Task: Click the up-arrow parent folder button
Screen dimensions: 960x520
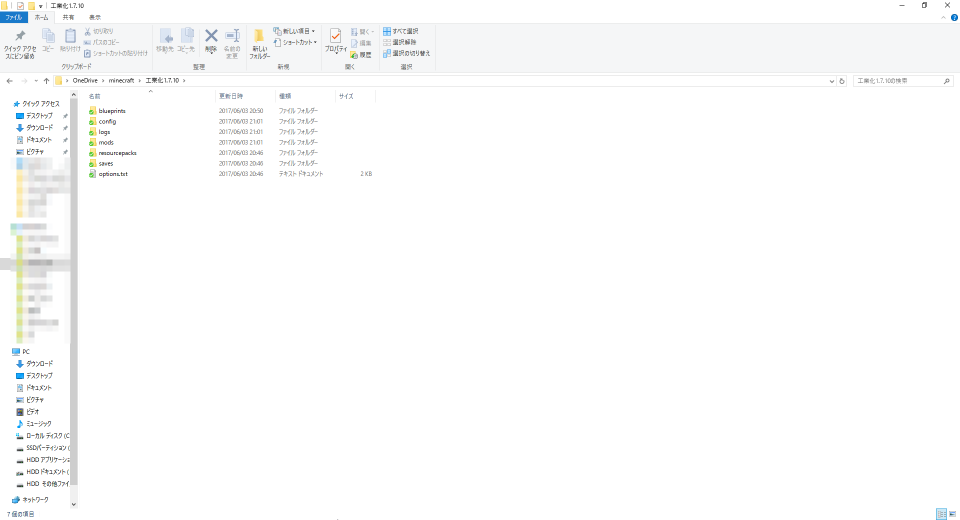Action: coord(46,80)
